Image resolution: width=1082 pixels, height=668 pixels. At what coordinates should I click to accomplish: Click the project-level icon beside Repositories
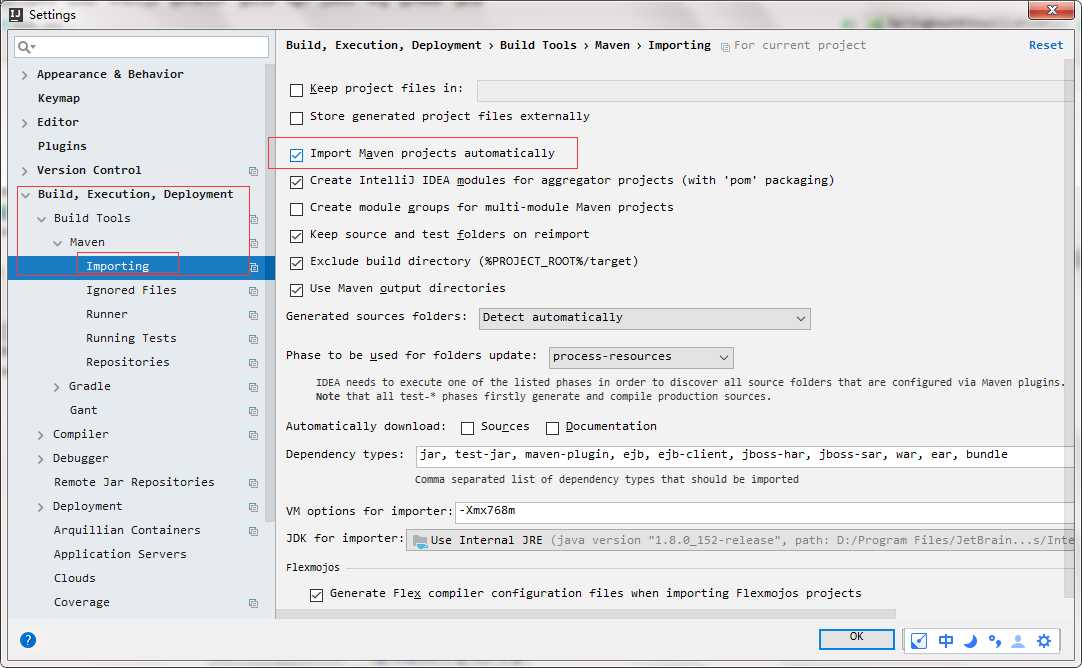[253, 363]
